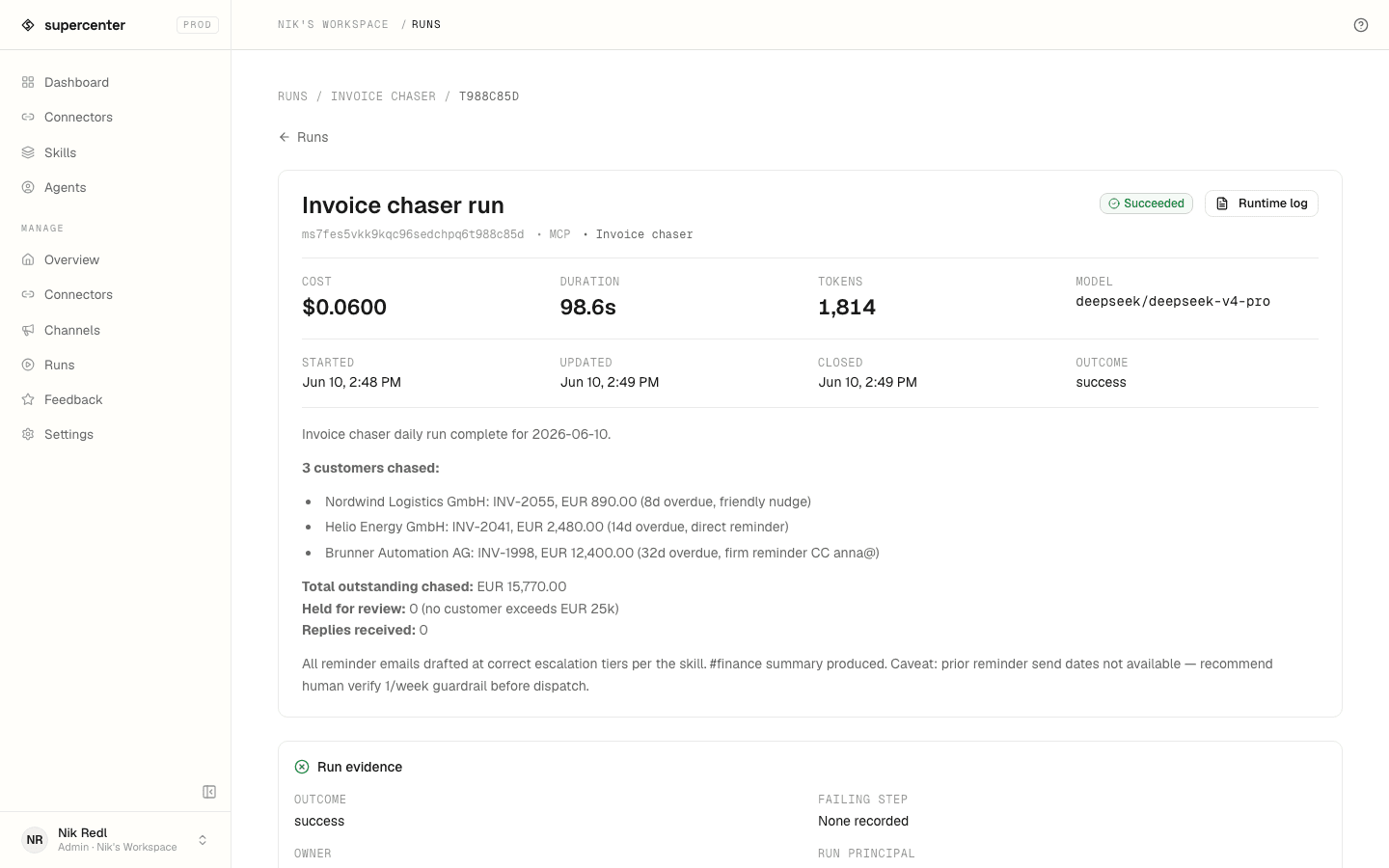Click the 'Replies received' line

point(365,630)
